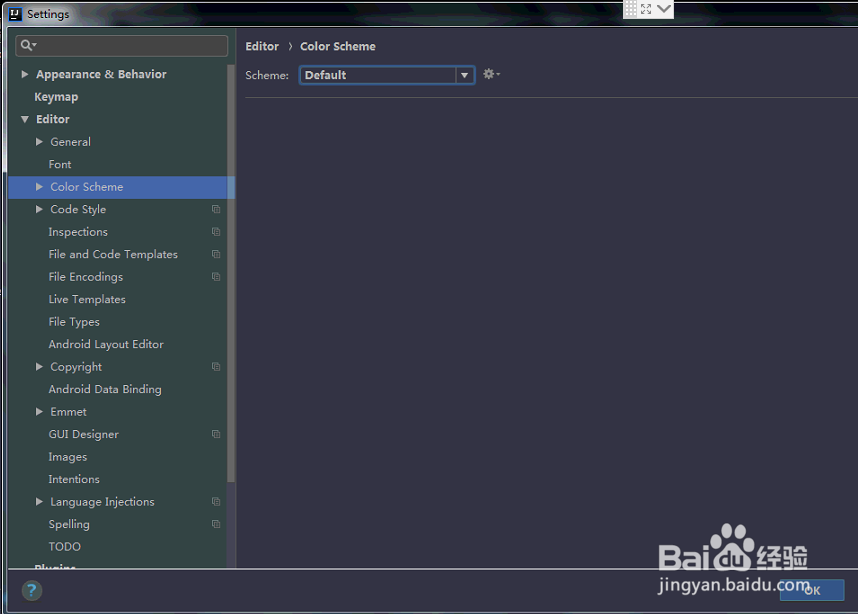Image resolution: width=858 pixels, height=614 pixels.
Task: Open Spelling settings page
Action: coord(69,524)
